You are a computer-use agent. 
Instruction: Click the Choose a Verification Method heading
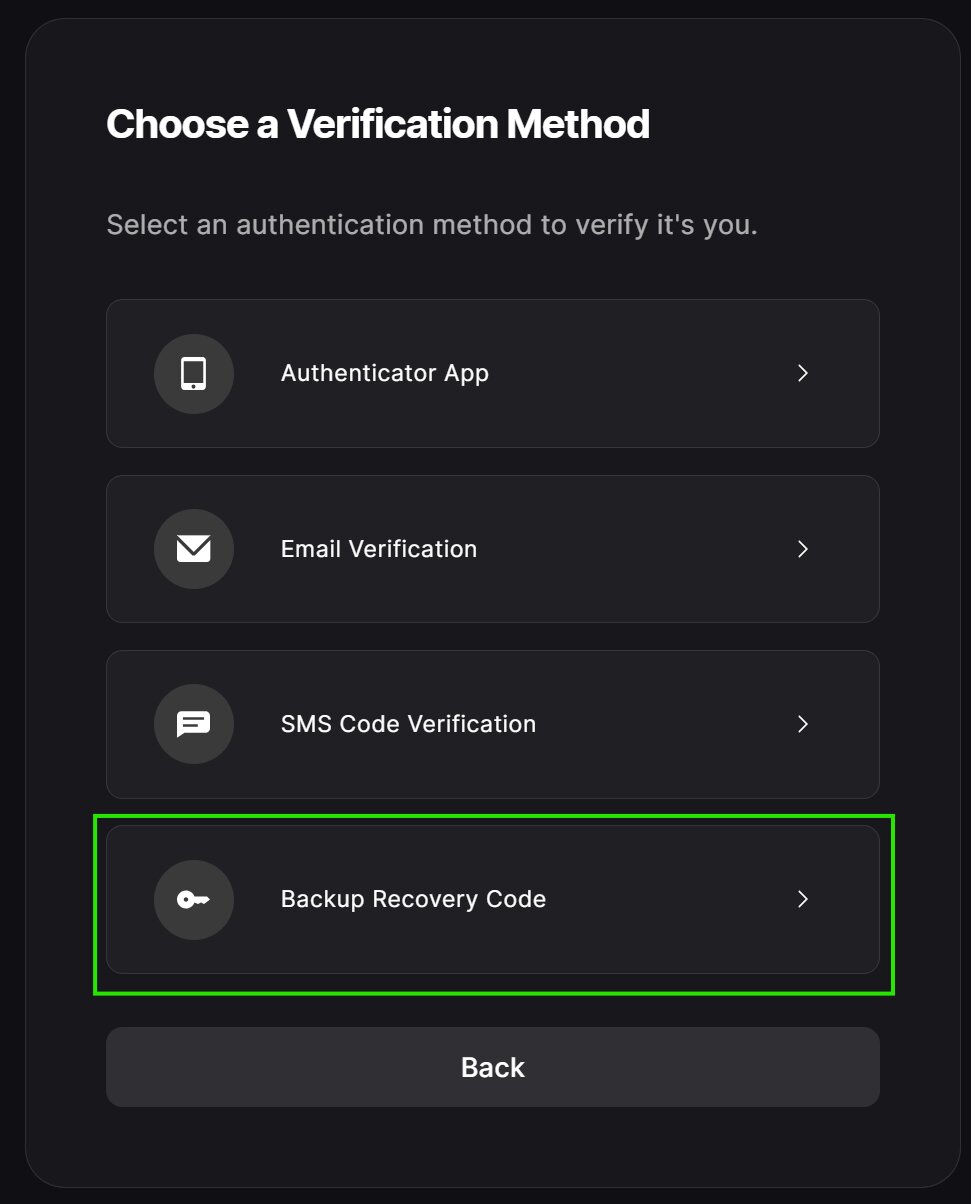tap(378, 125)
